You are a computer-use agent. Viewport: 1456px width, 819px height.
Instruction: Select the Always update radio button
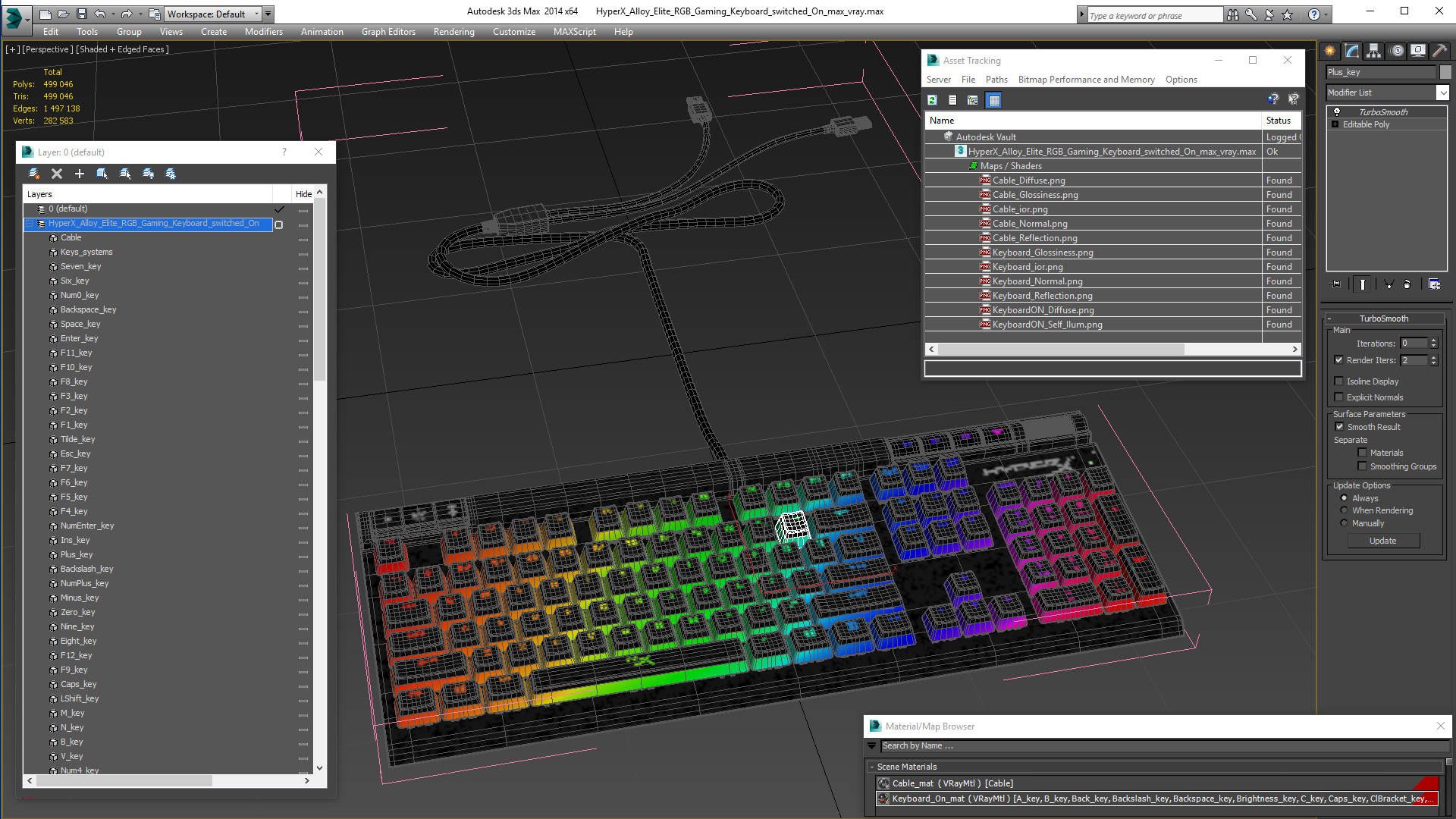click(1345, 498)
